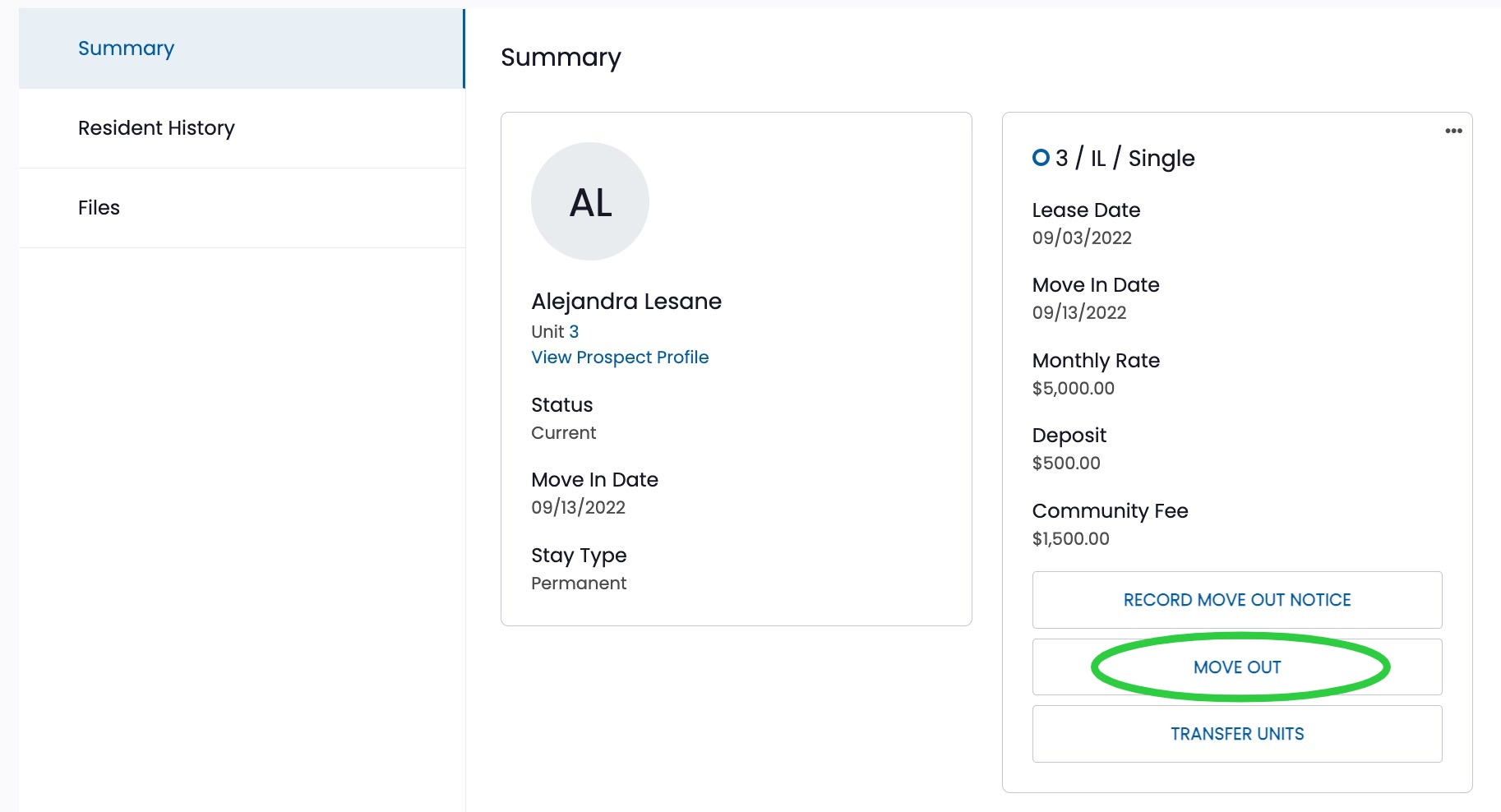Open the Unit 3 link
Image resolution: width=1501 pixels, height=812 pixels.
574,331
